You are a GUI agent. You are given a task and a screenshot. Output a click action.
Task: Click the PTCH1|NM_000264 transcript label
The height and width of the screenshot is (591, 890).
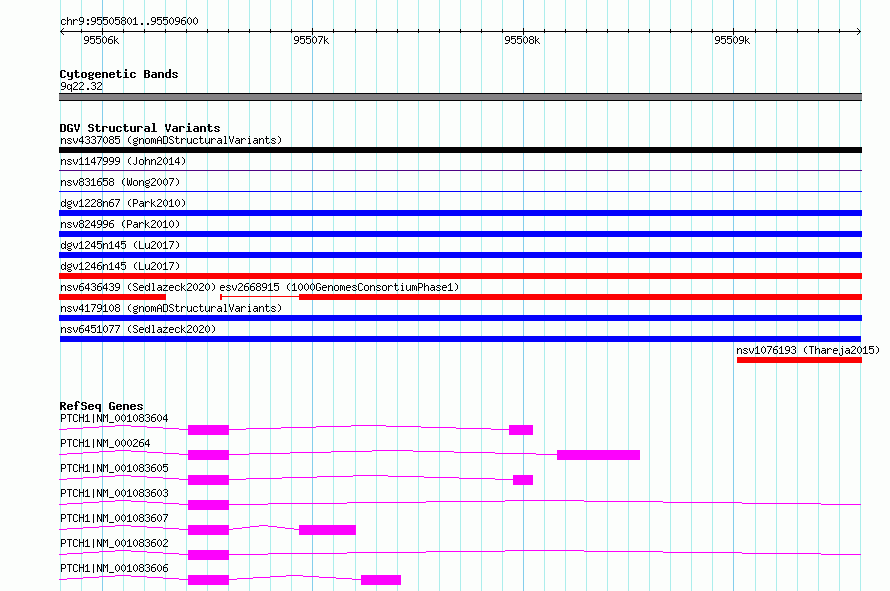pyautogui.click(x=105, y=443)
